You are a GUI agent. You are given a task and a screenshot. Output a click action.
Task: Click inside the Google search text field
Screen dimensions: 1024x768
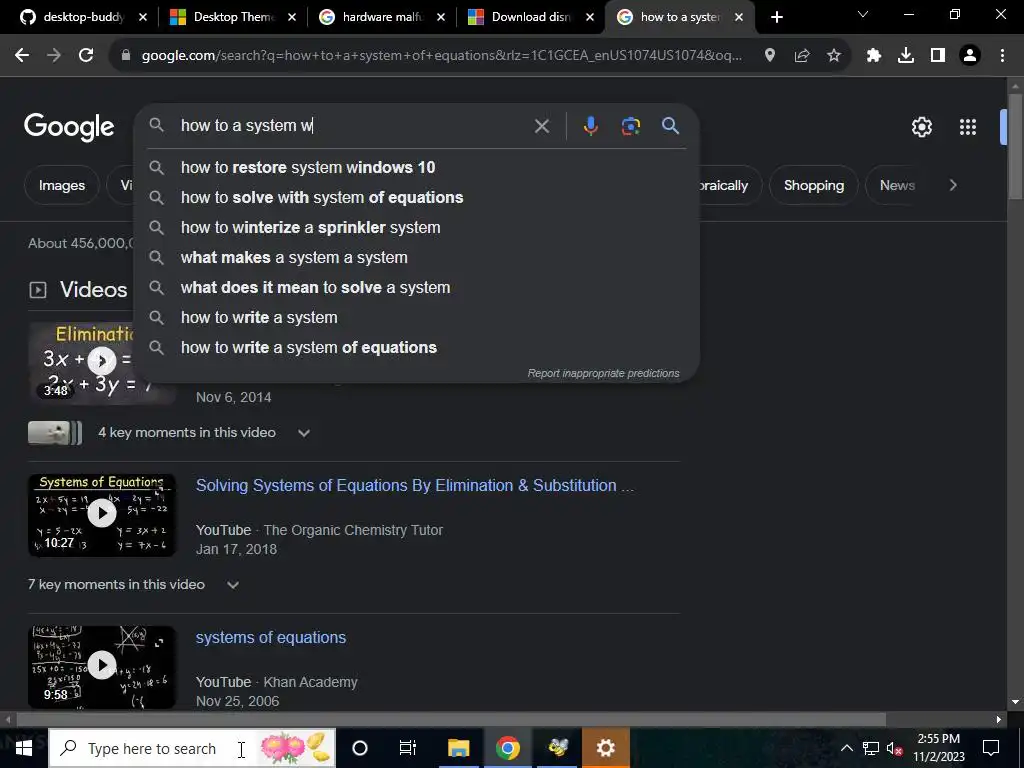[353, 125]
